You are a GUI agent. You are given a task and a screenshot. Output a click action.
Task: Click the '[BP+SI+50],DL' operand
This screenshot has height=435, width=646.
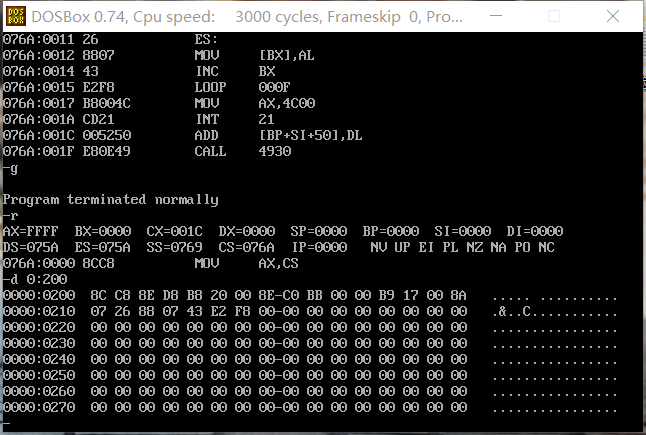pyautogui.click(x=311, y=135)
